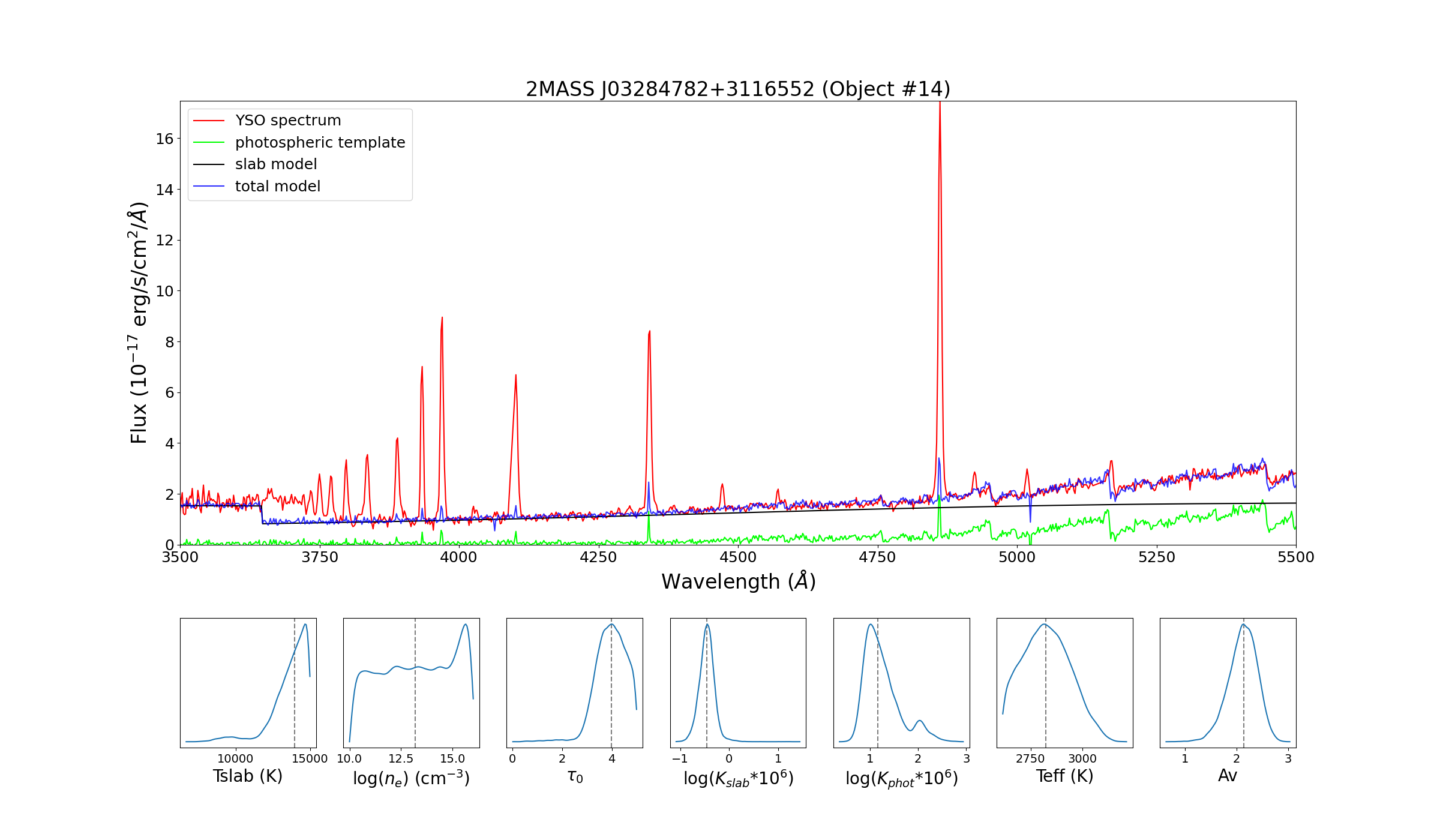
Task: Click the plot title with Object #14
Action: 738,89
